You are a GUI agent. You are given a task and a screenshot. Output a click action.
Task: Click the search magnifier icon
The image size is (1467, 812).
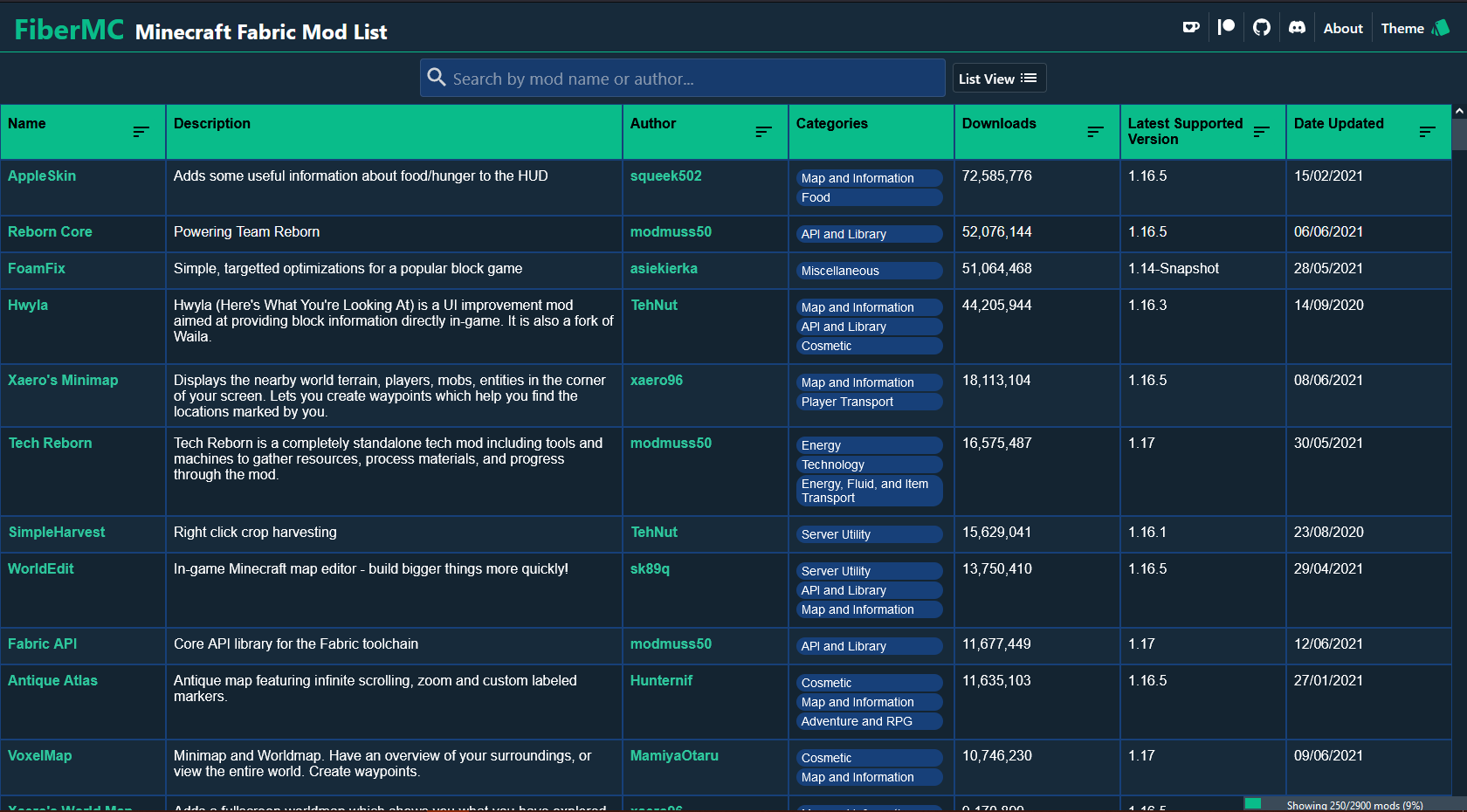click(437, 78)
